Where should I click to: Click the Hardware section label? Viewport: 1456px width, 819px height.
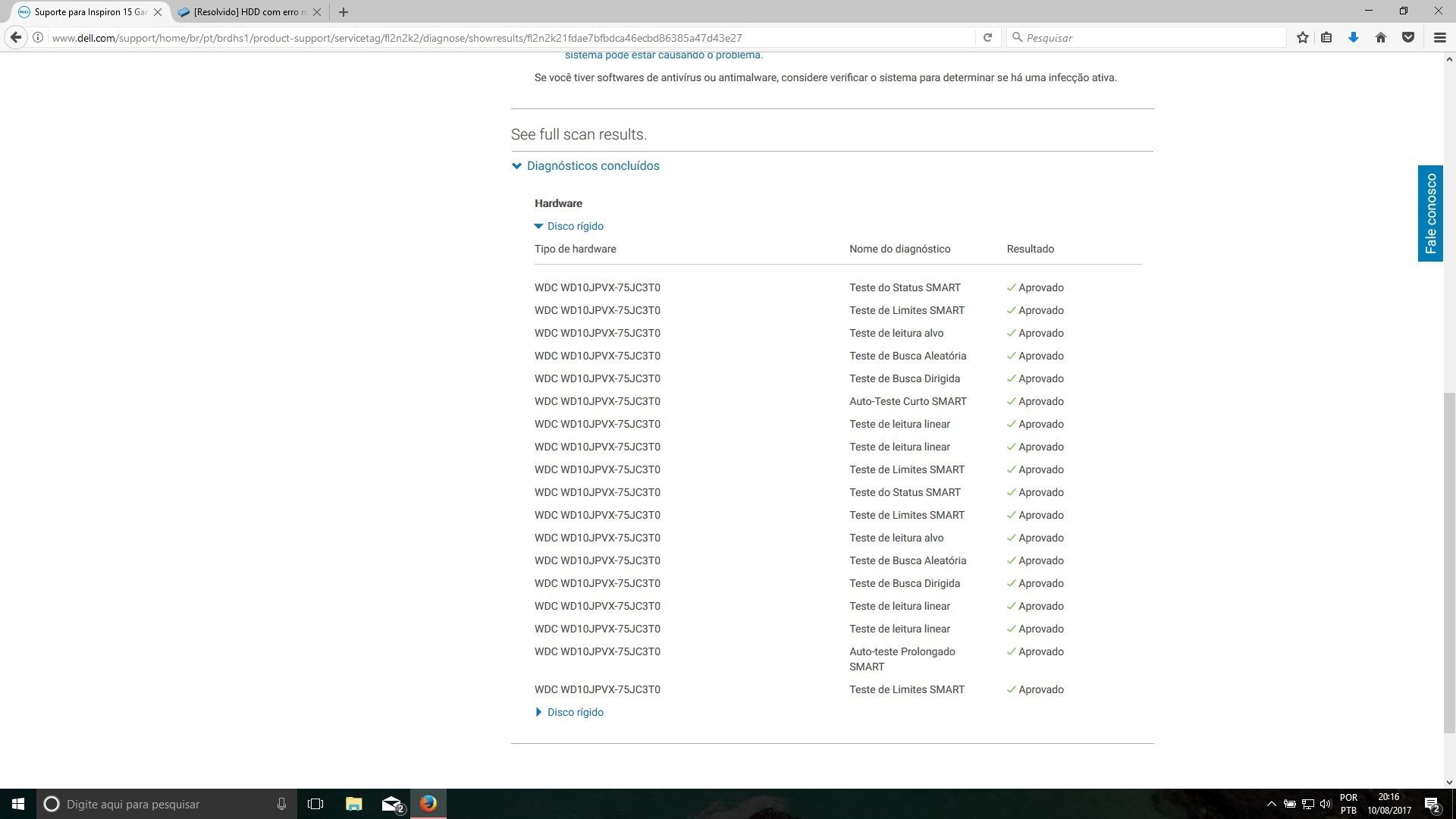(x=558, y=203)
